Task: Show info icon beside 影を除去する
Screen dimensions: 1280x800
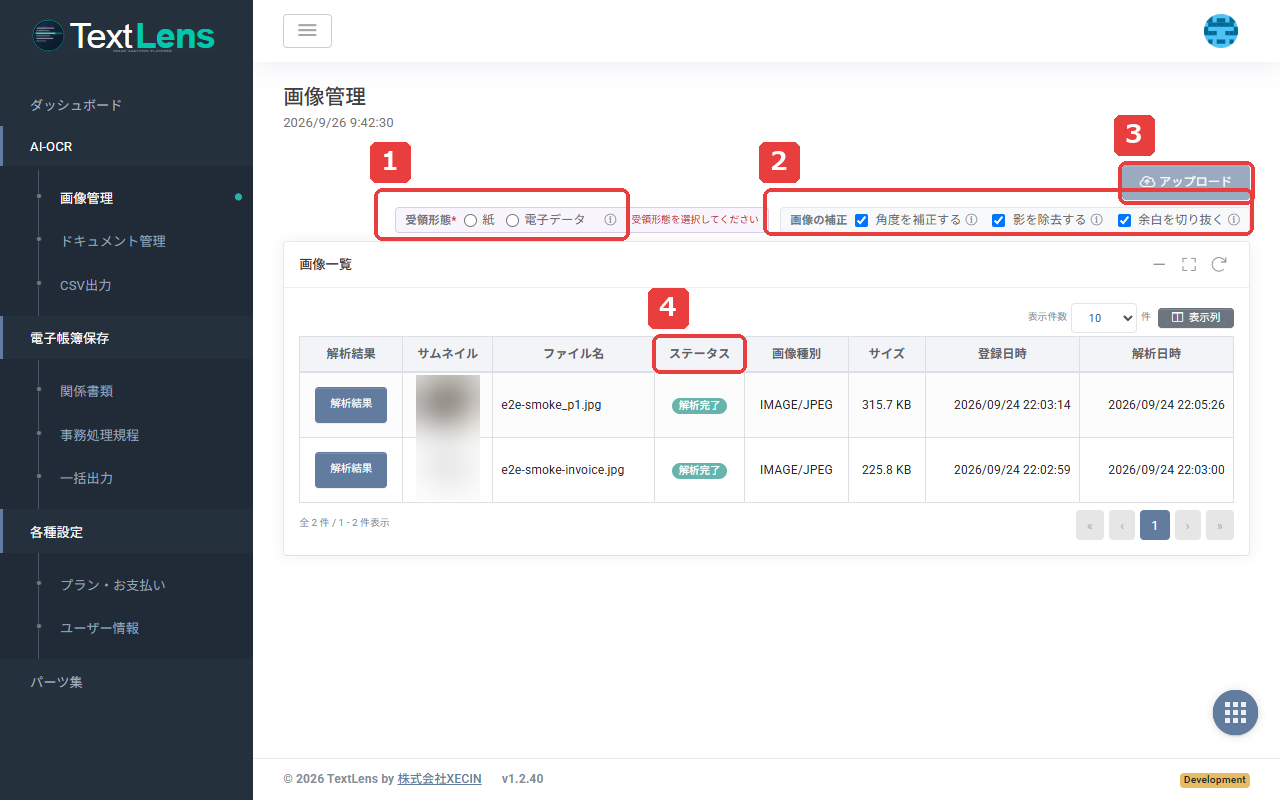Action: point(1096,220)
